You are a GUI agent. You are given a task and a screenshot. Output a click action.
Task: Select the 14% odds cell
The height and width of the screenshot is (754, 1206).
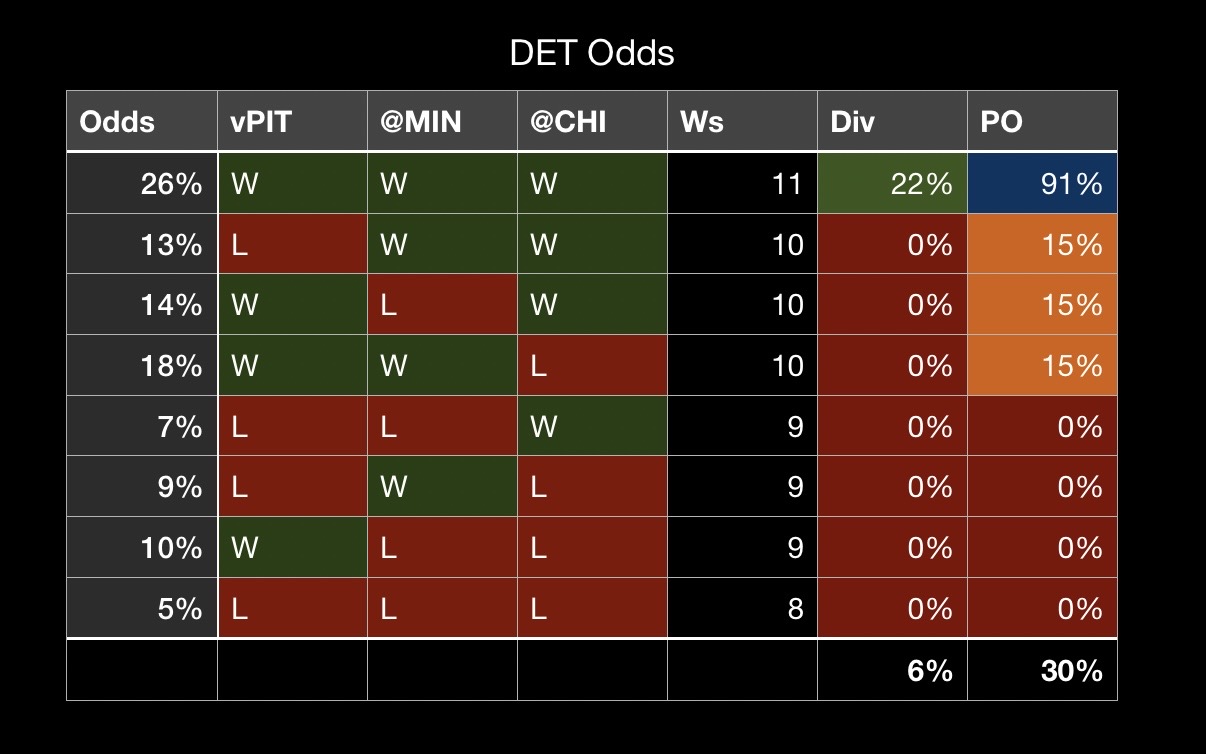[x=142, y=305]
